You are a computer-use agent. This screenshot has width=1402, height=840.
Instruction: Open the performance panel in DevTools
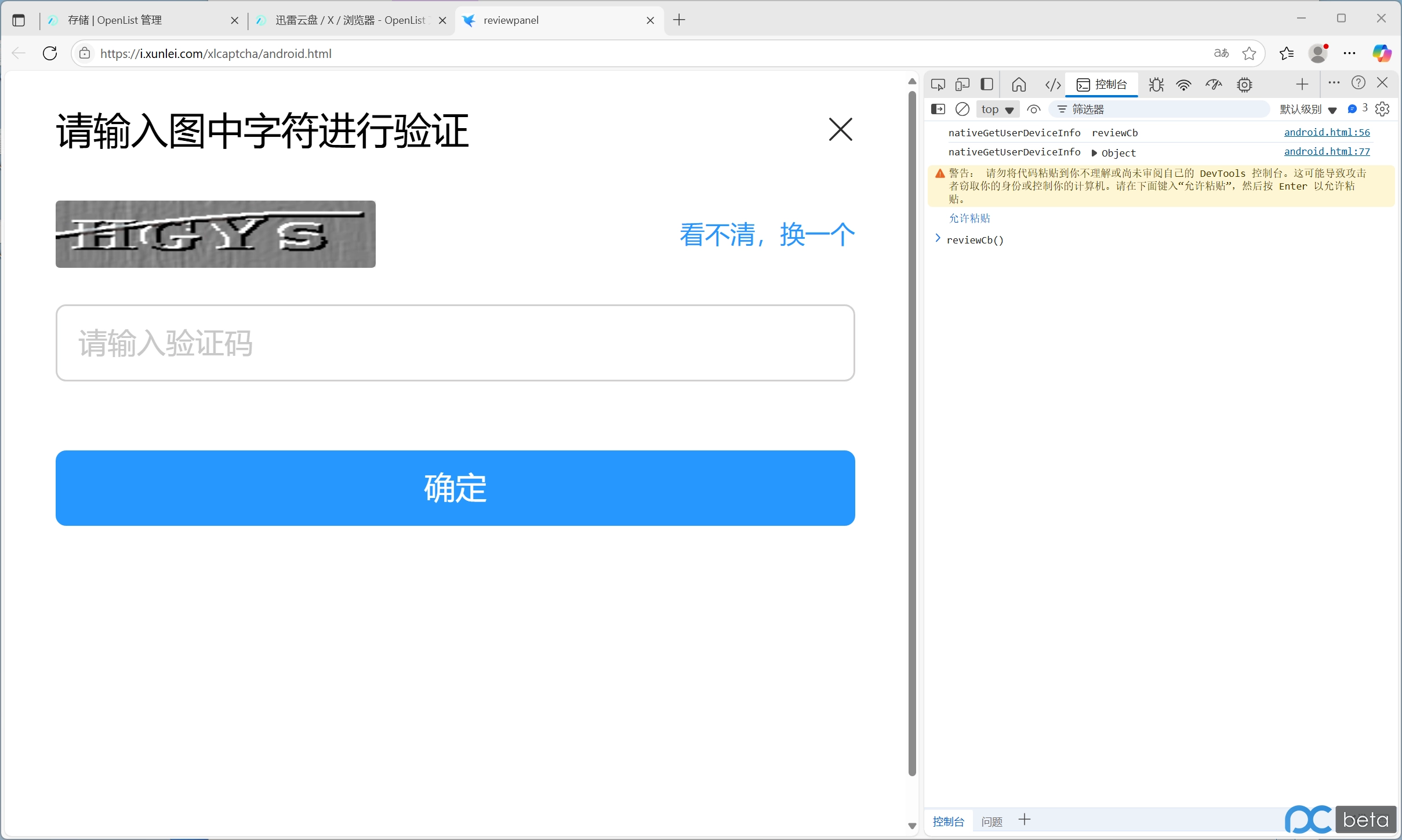pos(1213,85)
